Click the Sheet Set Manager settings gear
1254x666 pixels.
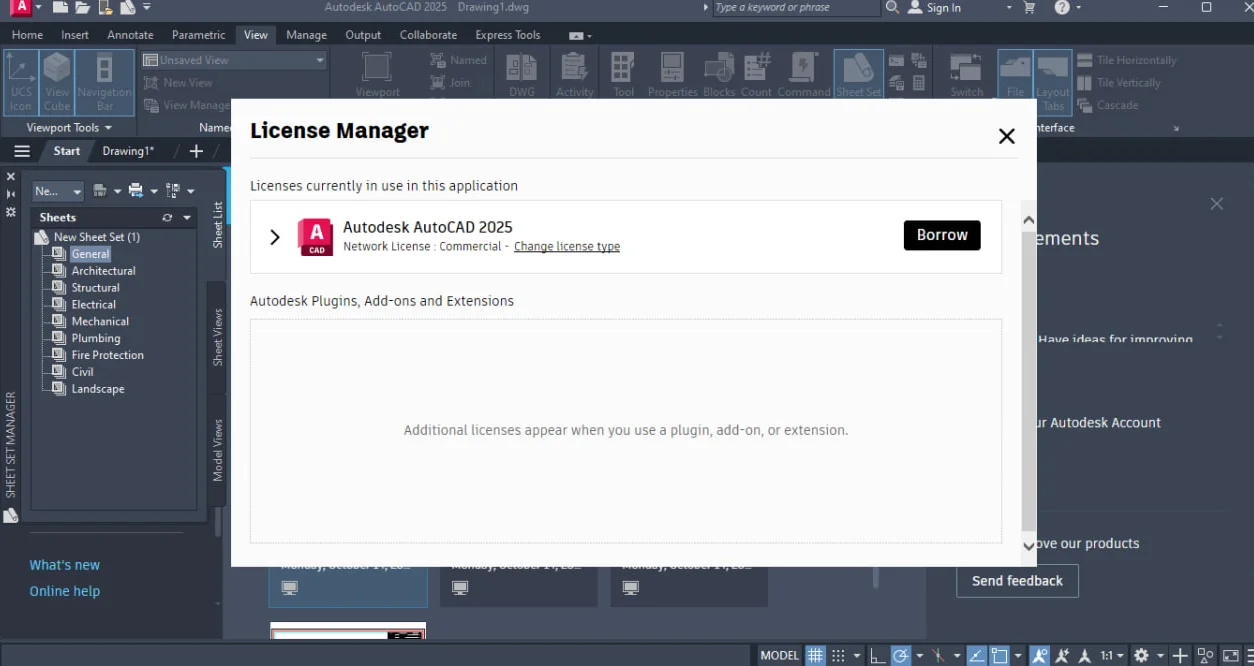click(x=11, y=212)
